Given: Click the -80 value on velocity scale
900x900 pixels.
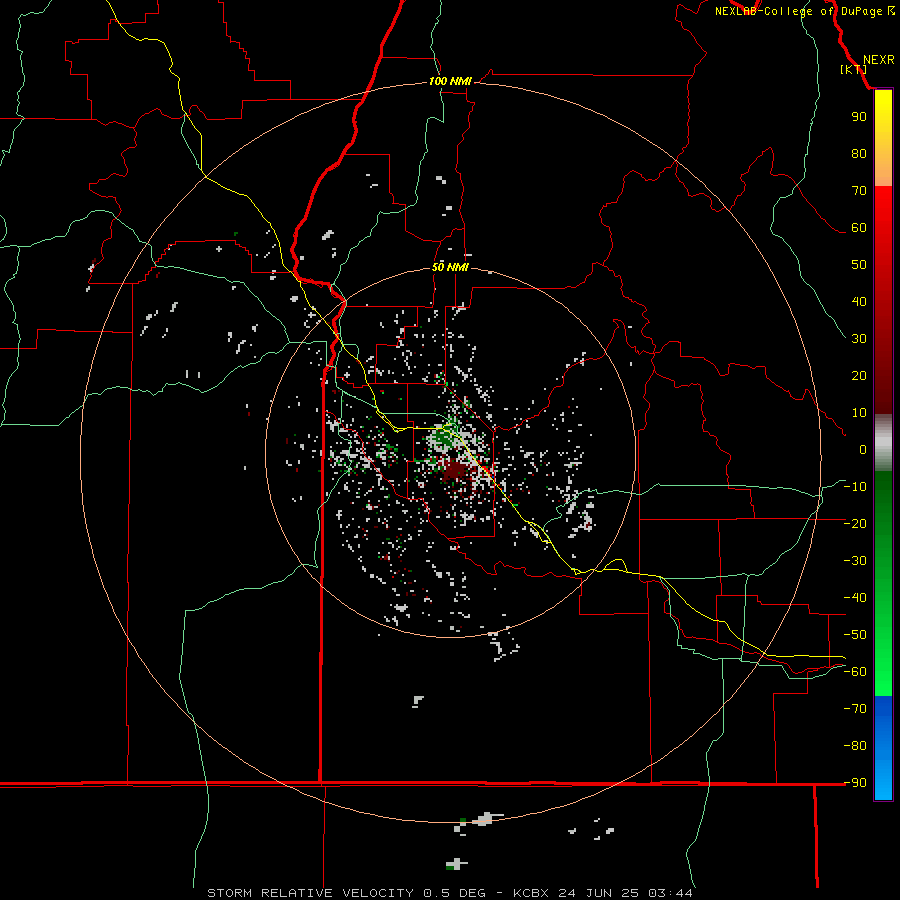Looking at the screenshot, I should 855,746.
